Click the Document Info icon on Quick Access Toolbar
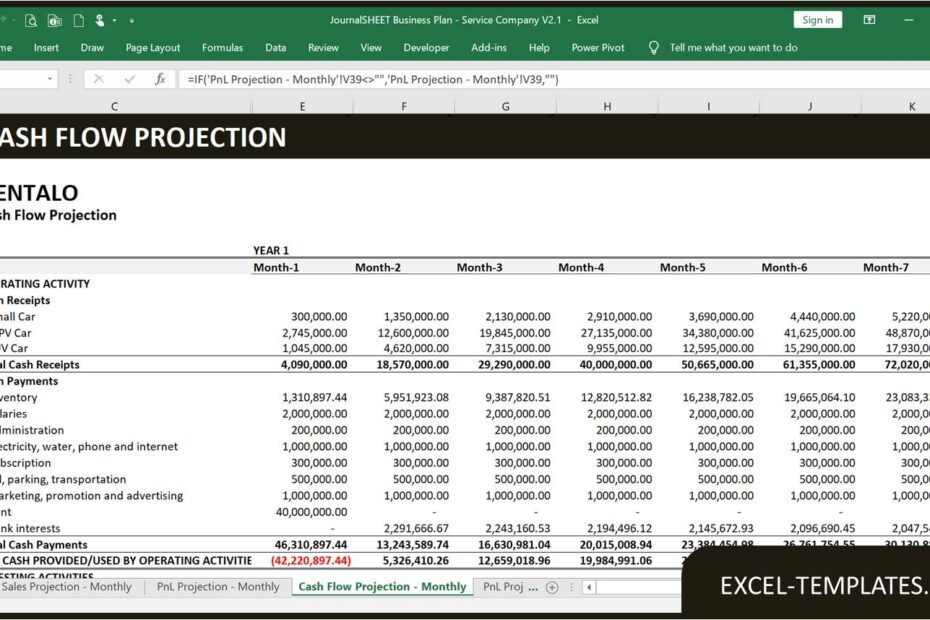This screenshot has height=620, width=930. (54, 20)
